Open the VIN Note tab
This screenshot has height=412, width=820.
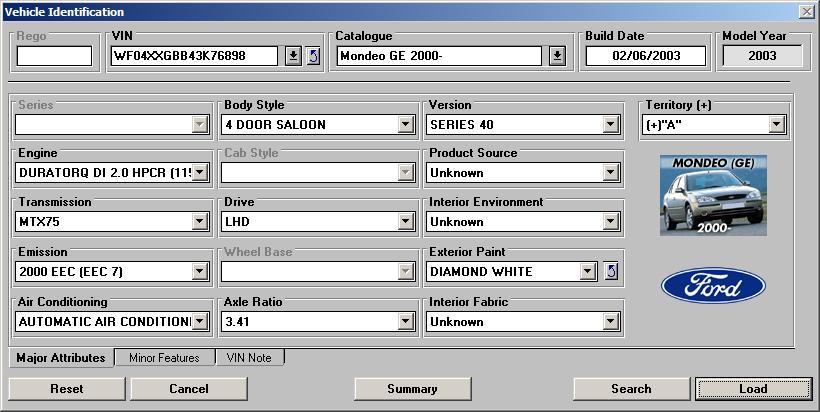click(x=250, y=358)
